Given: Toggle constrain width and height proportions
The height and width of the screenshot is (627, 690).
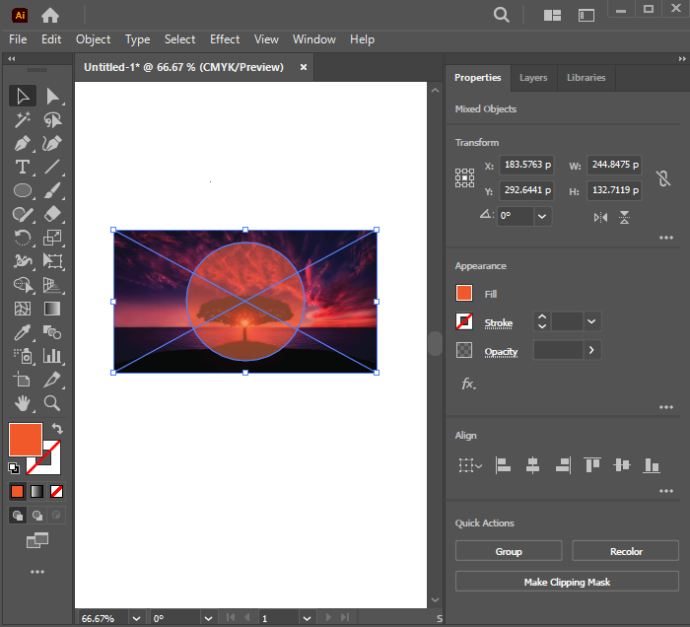Looking at the screenshot, I should 664,178.
